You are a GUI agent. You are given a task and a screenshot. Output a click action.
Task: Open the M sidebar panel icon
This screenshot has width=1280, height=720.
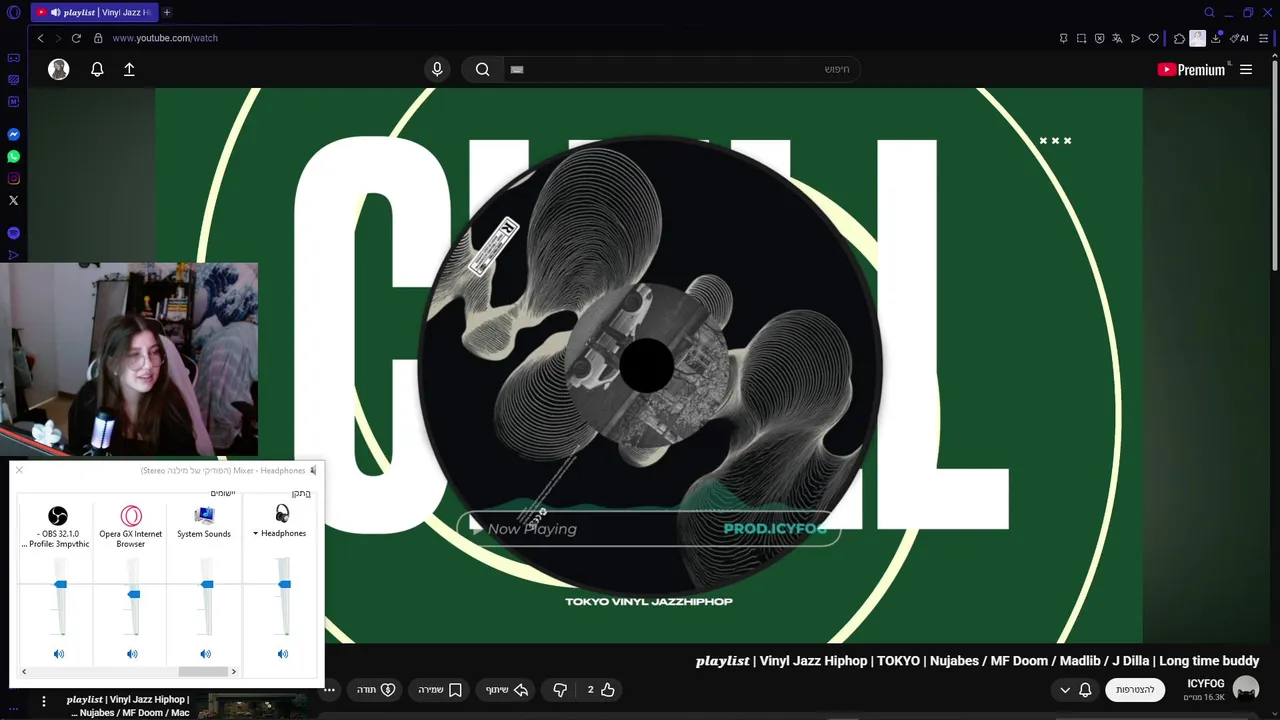13,101
